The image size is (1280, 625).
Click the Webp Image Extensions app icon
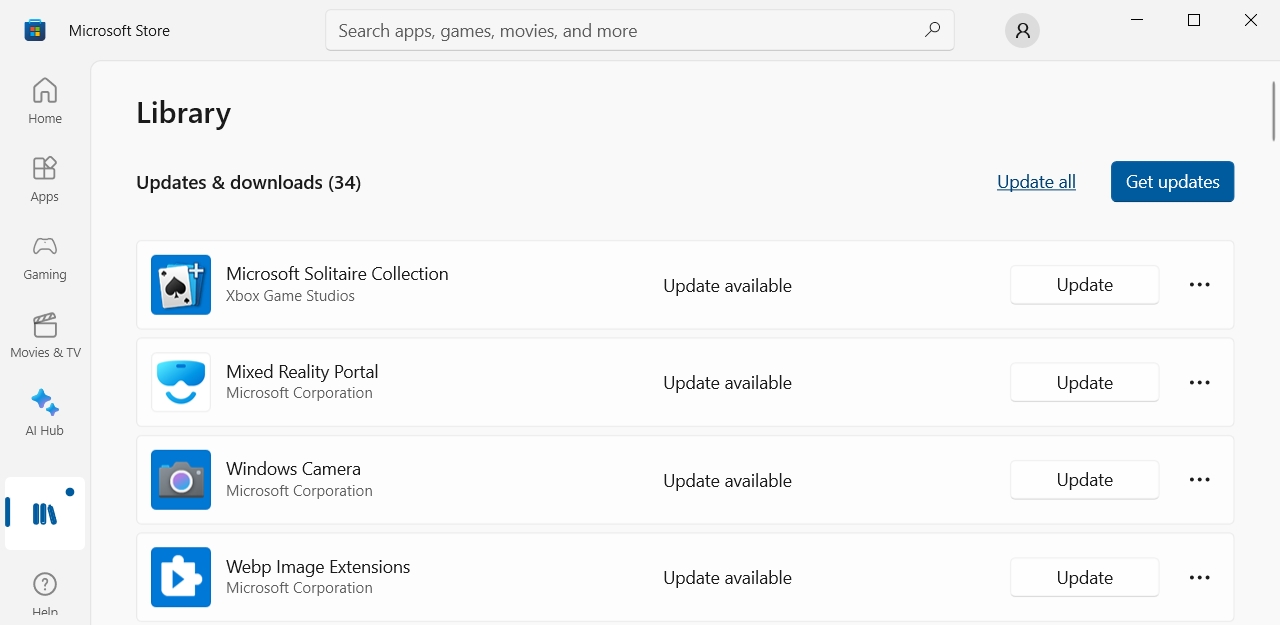[x=181, y=577]
